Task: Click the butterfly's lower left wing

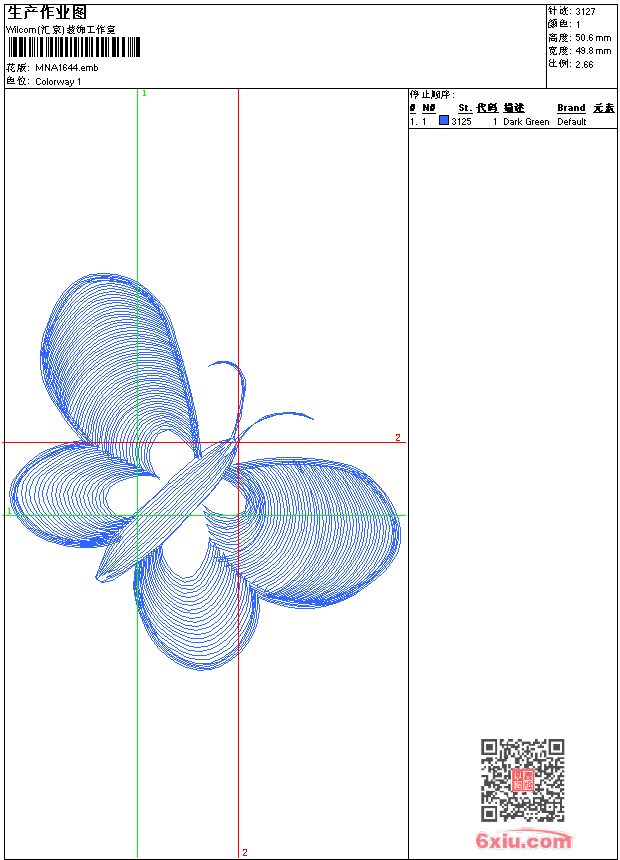Action: pos(70,495)
